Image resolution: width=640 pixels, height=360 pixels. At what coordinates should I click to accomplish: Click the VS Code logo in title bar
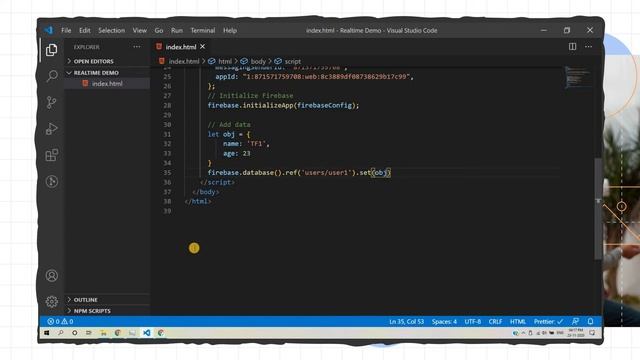(x=49, y=30)
